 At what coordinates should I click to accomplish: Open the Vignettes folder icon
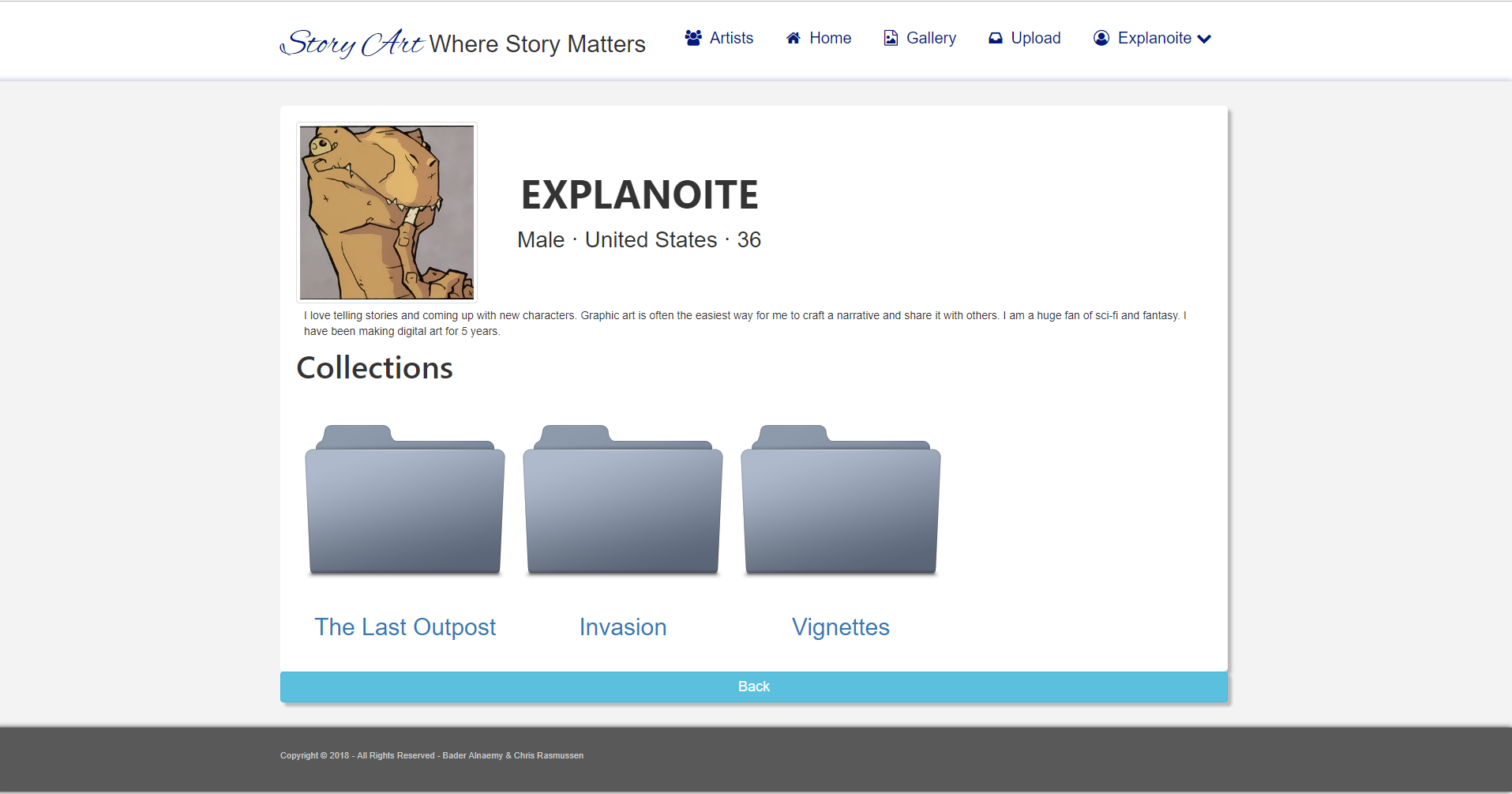point(841,501)
